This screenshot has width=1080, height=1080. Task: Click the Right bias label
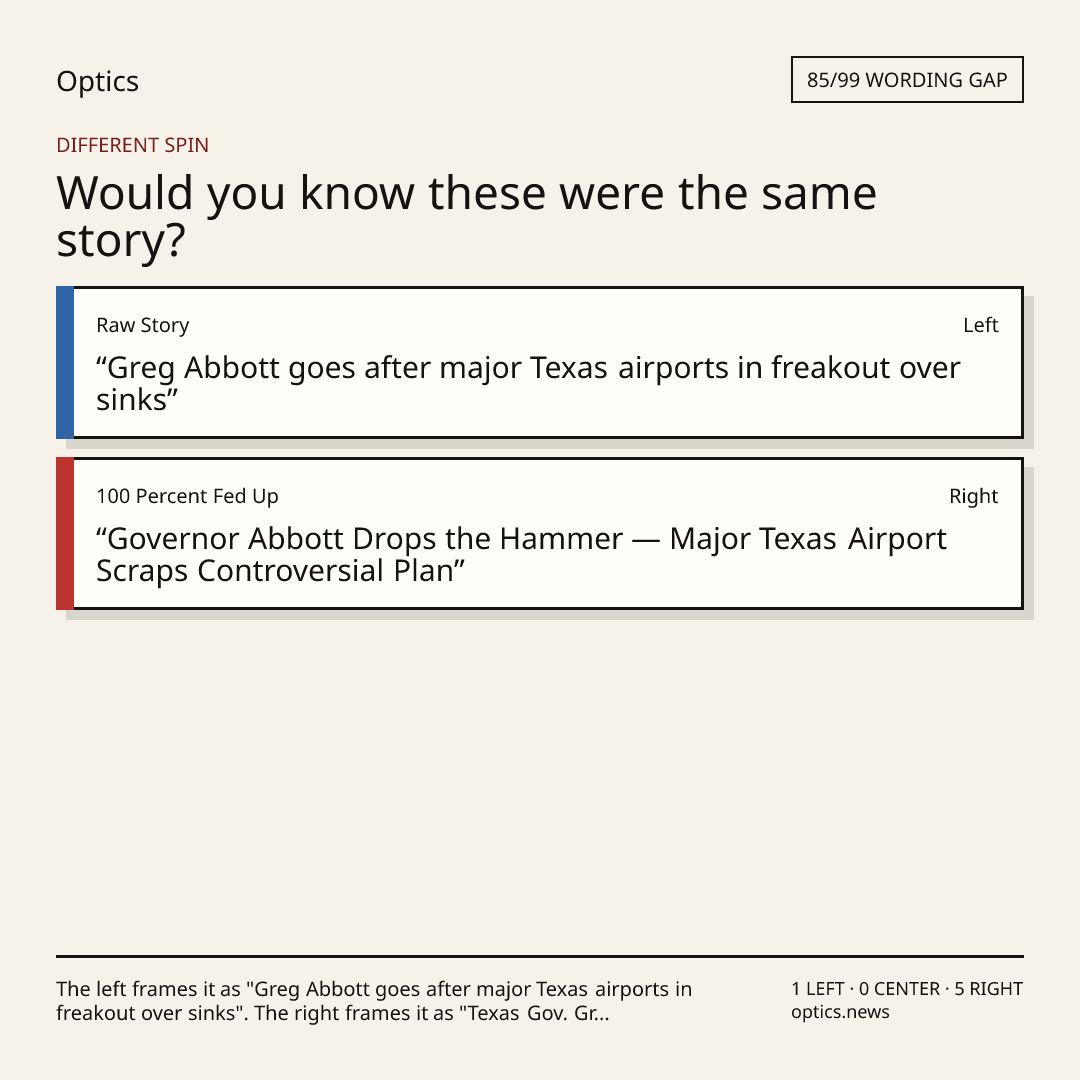pos(973,496)
